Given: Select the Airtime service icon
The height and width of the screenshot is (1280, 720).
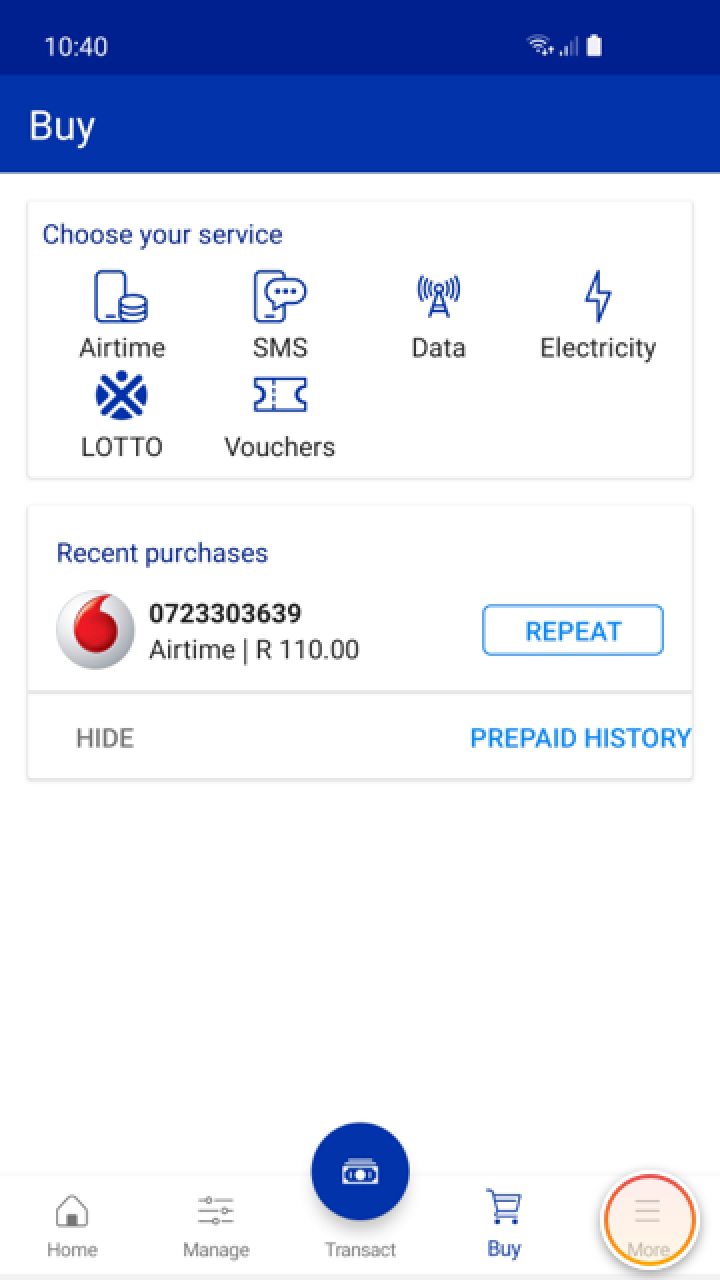Looking at the screenshot, I should pyautogui.click(x=122, y=297).
